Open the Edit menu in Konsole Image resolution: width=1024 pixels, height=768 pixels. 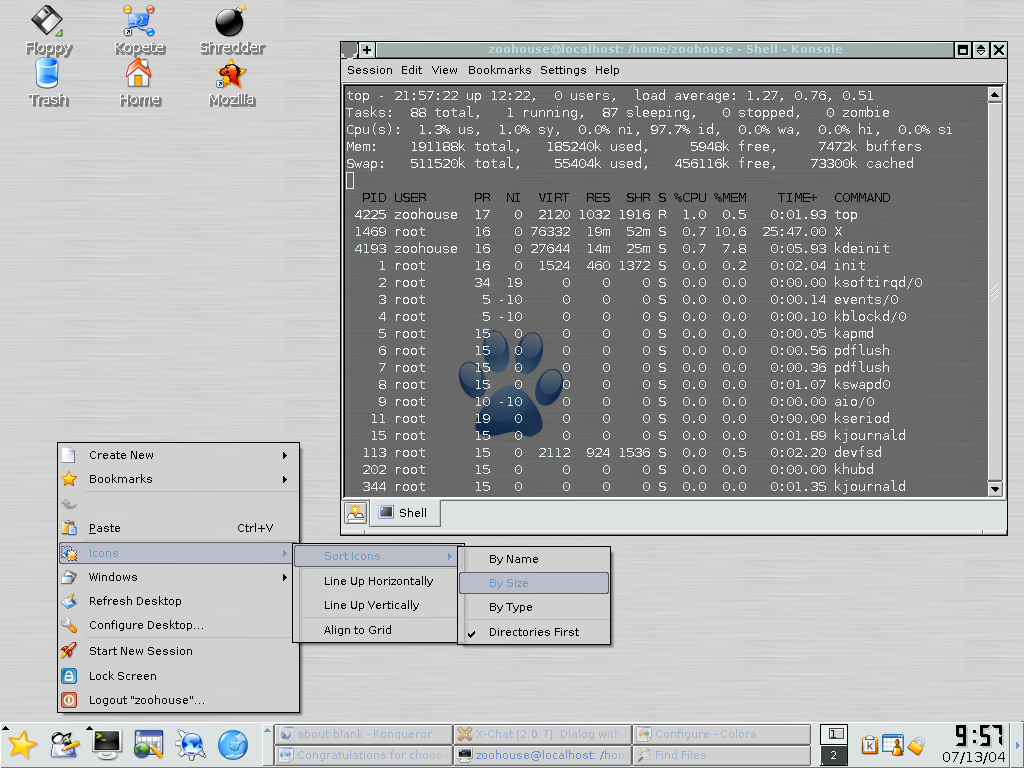411,70
